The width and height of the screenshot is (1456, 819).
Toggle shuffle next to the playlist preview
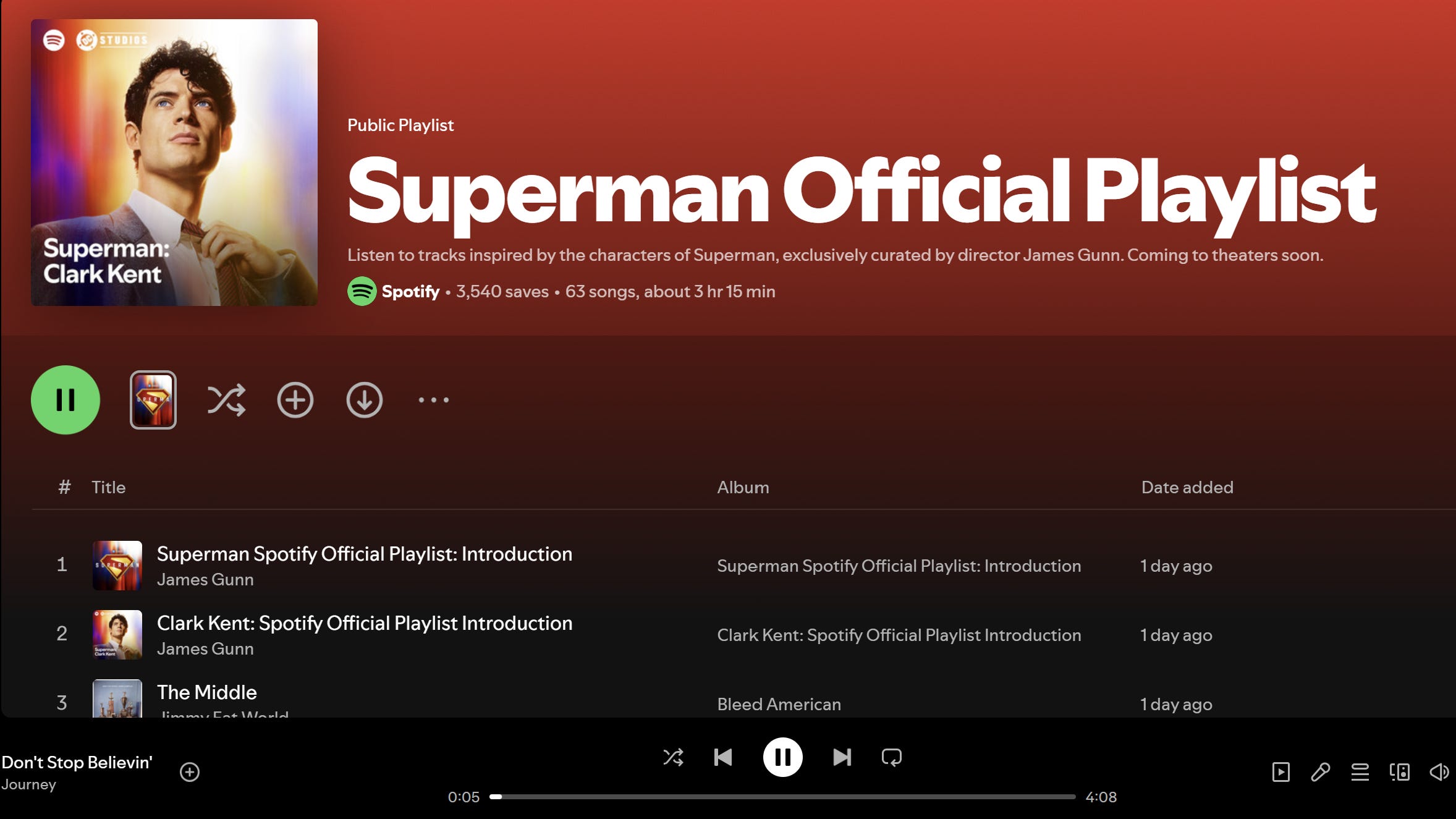click(226, 400)
